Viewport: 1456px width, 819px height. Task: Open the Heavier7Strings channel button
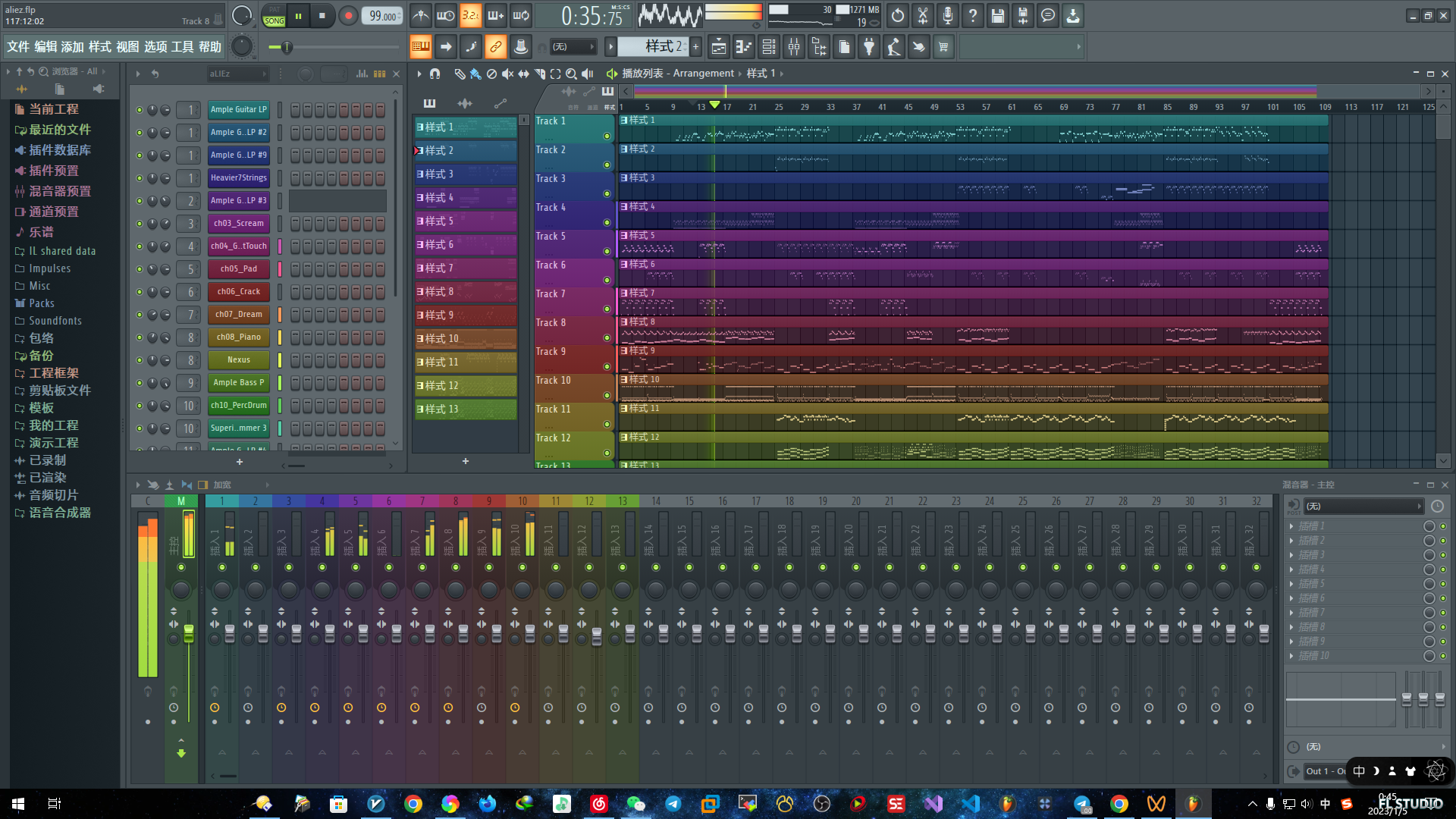239,178
